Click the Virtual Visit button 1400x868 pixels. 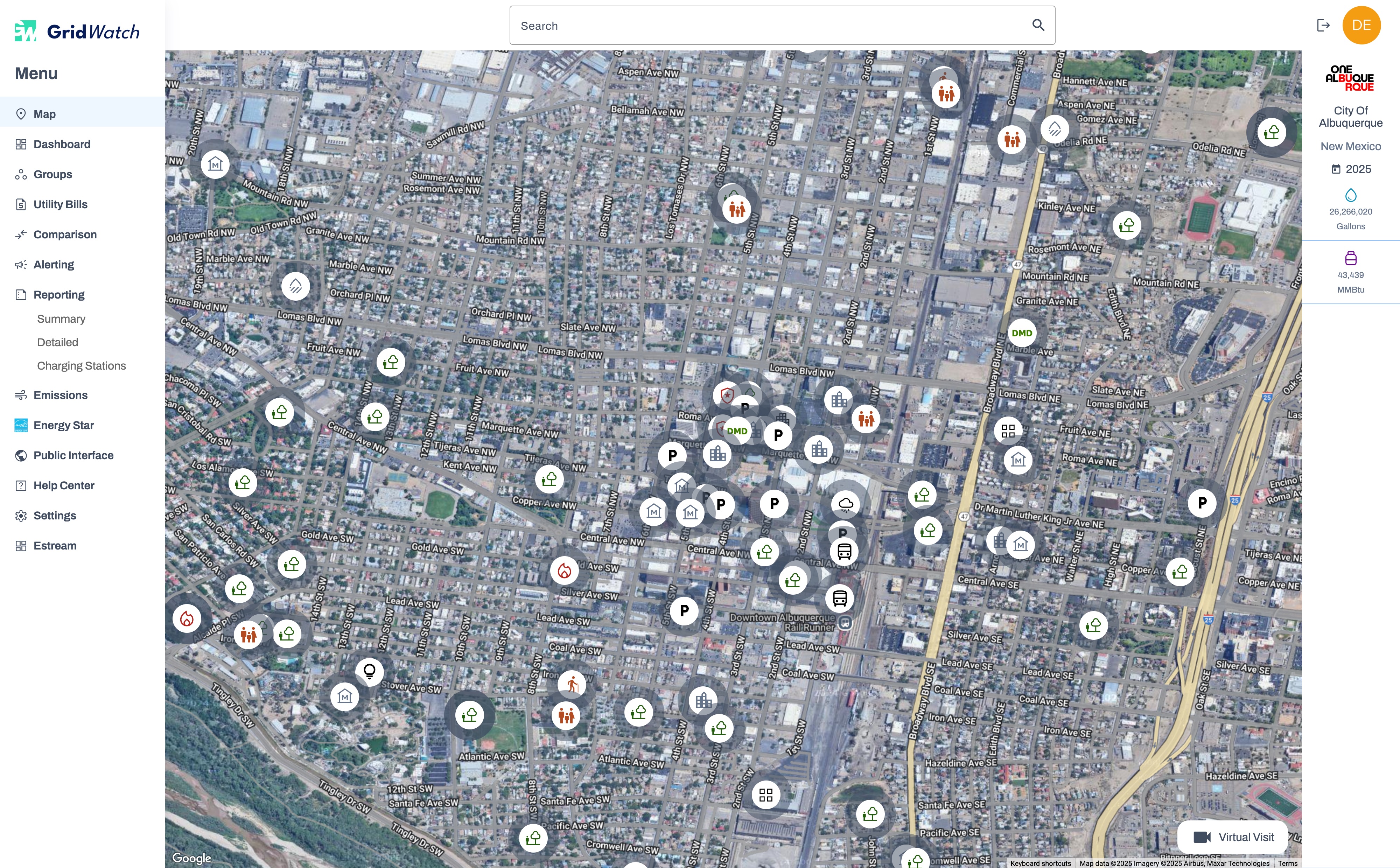(x=1233, y=837)
